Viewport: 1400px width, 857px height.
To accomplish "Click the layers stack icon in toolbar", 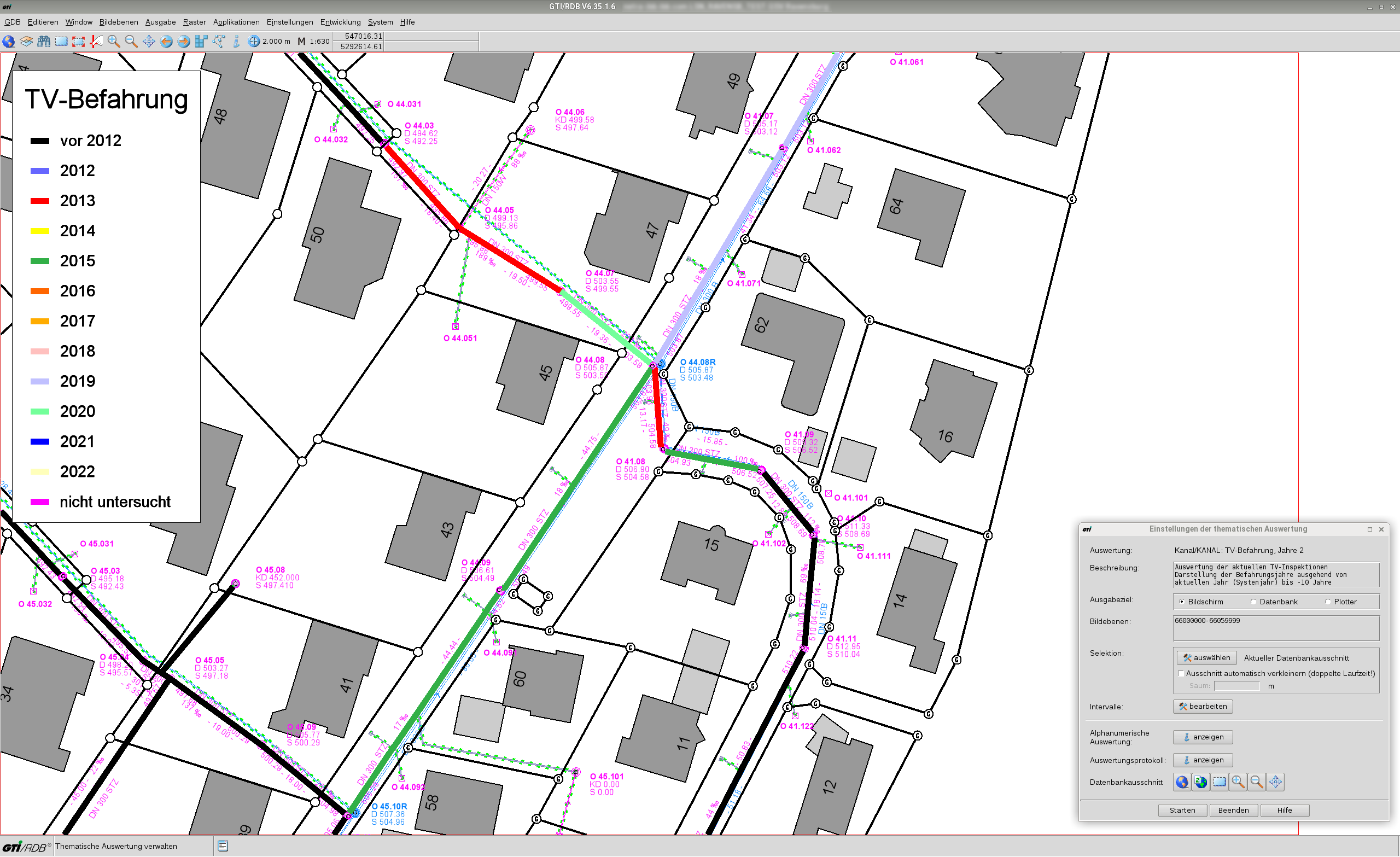I will coord(26,42).
